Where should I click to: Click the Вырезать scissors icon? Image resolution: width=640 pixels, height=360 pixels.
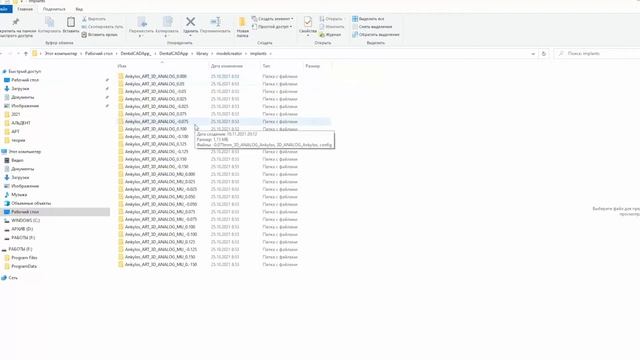84,19
